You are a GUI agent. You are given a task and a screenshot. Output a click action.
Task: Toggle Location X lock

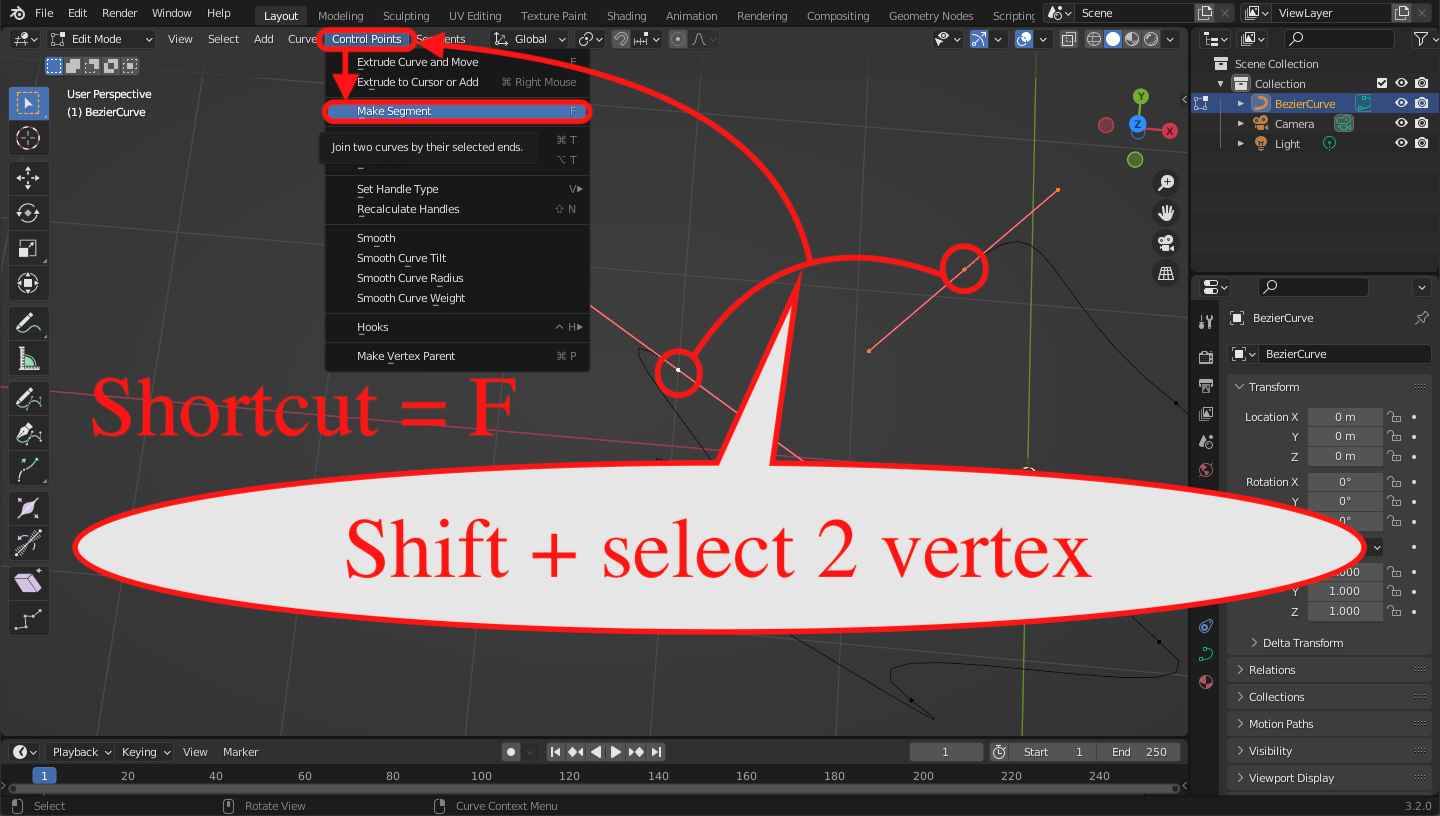[1394, 416]
